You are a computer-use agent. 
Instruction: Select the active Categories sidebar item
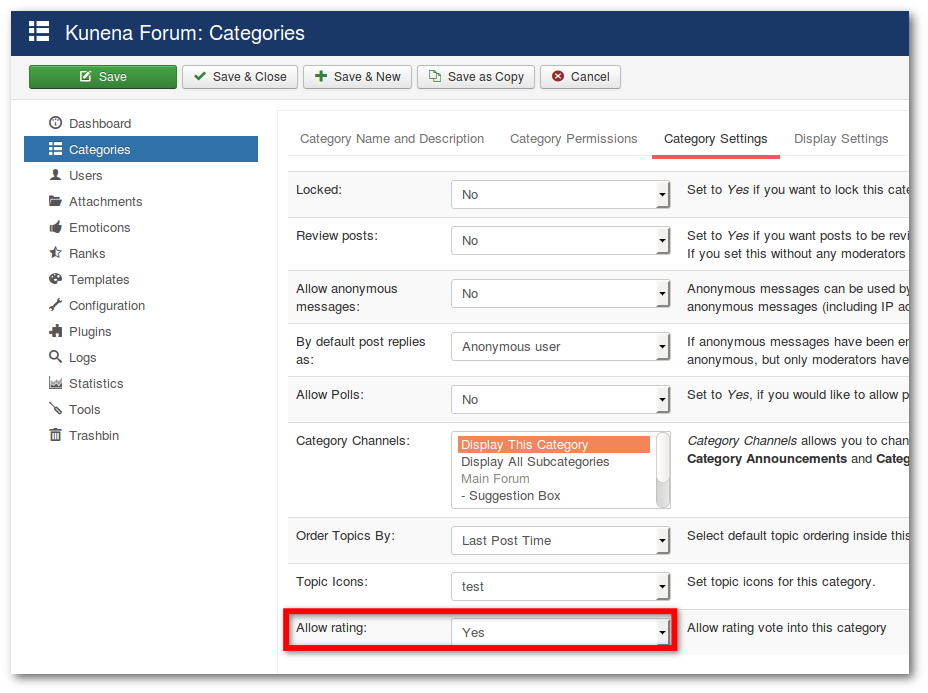(141, 149)
